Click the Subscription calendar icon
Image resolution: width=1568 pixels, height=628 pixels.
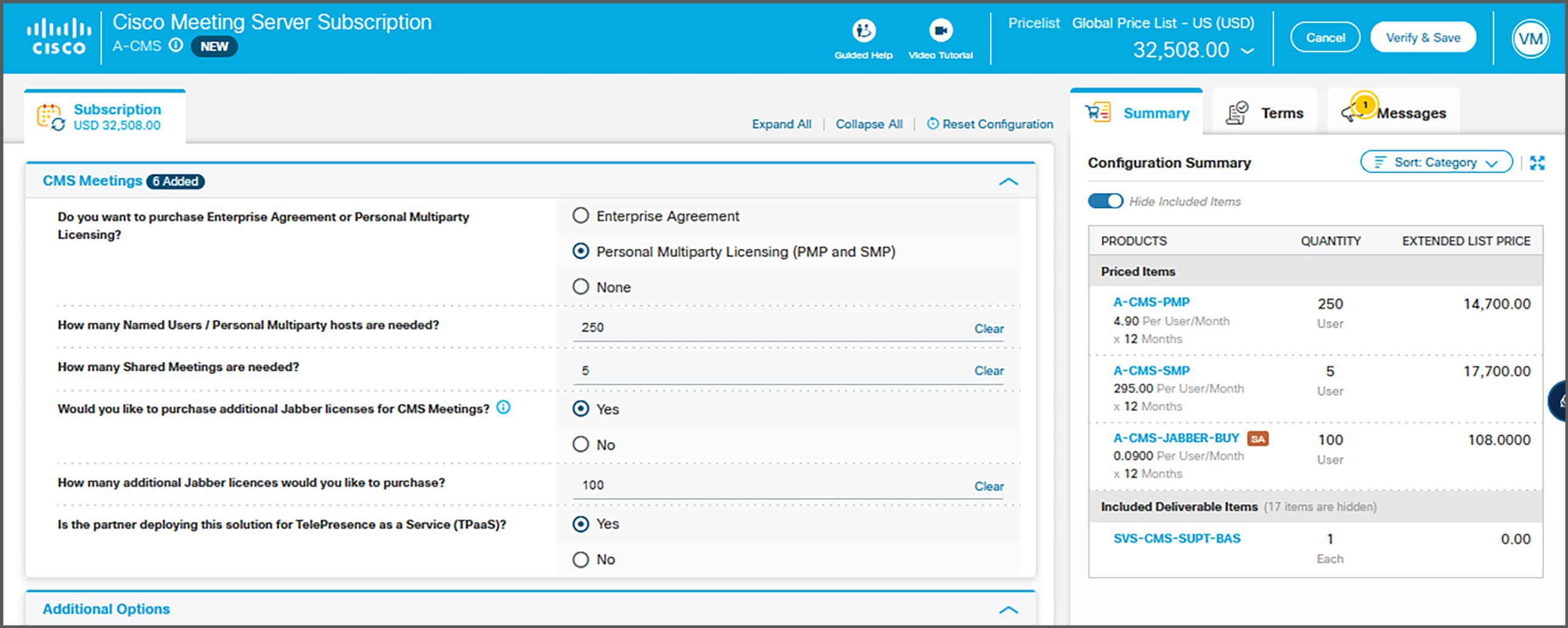click(50, 117)
